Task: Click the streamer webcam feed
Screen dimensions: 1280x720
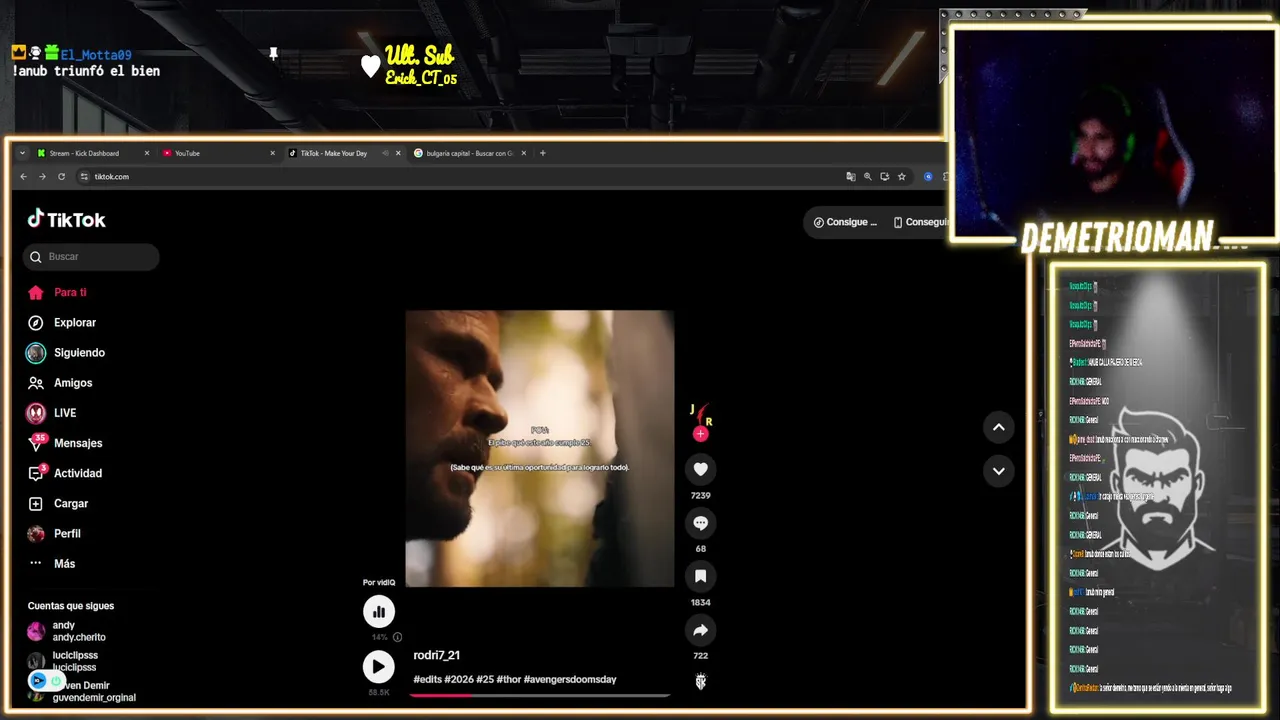Action: click(1114, 133)
